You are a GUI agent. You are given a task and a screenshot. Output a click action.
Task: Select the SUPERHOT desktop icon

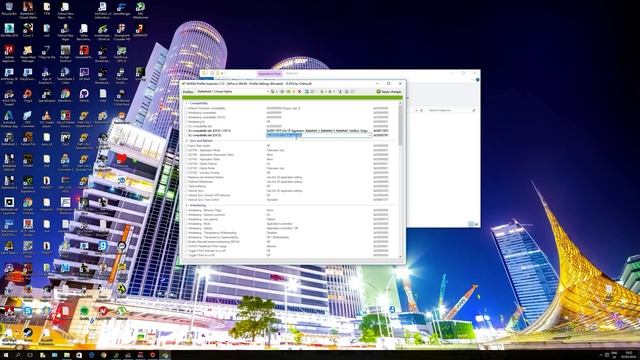point(140,30)
